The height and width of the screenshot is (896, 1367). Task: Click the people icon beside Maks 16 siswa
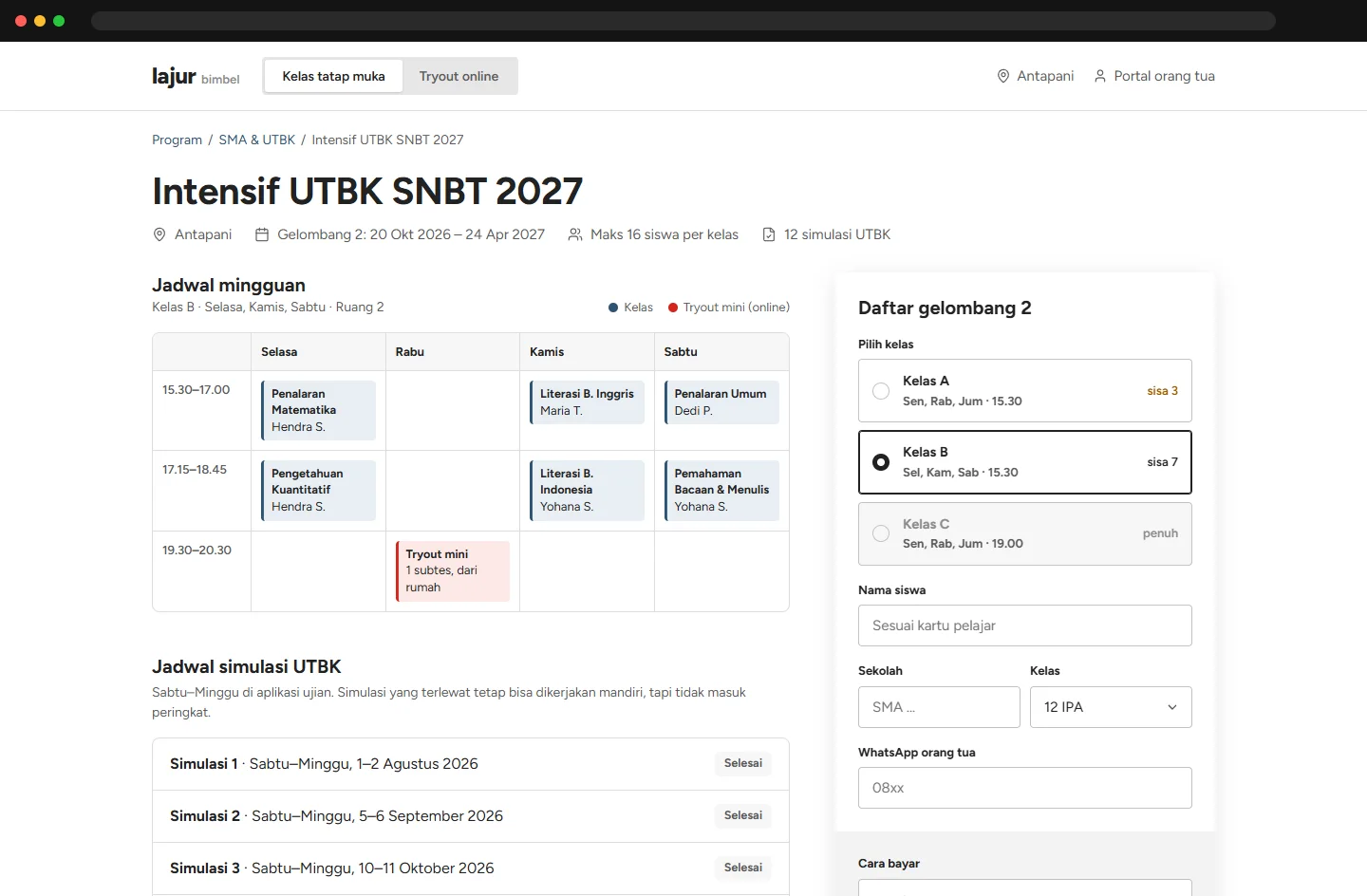click(575, 234)
